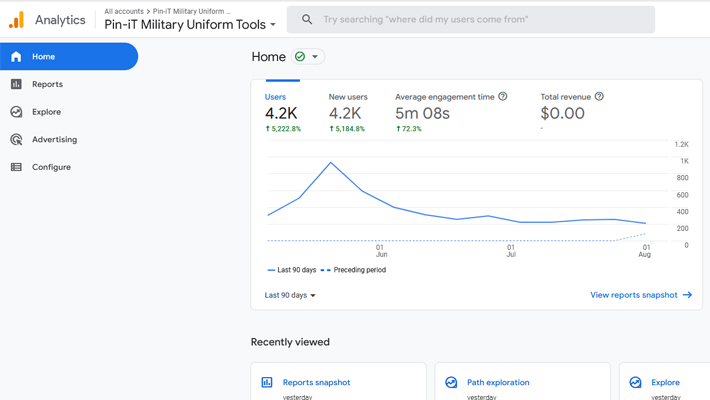Click the search magnifier icon
This screenshot has height=400, width=710.
click(307, 19)
